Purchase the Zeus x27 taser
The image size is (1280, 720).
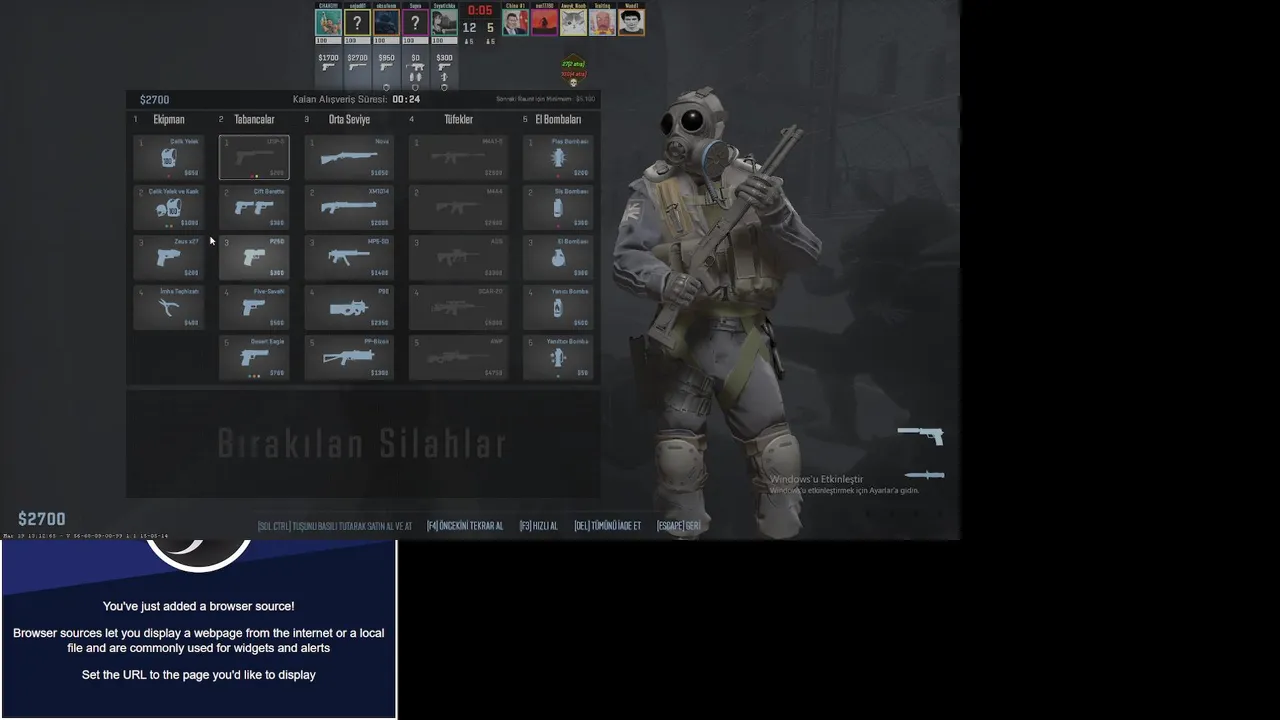pos(169,258)
